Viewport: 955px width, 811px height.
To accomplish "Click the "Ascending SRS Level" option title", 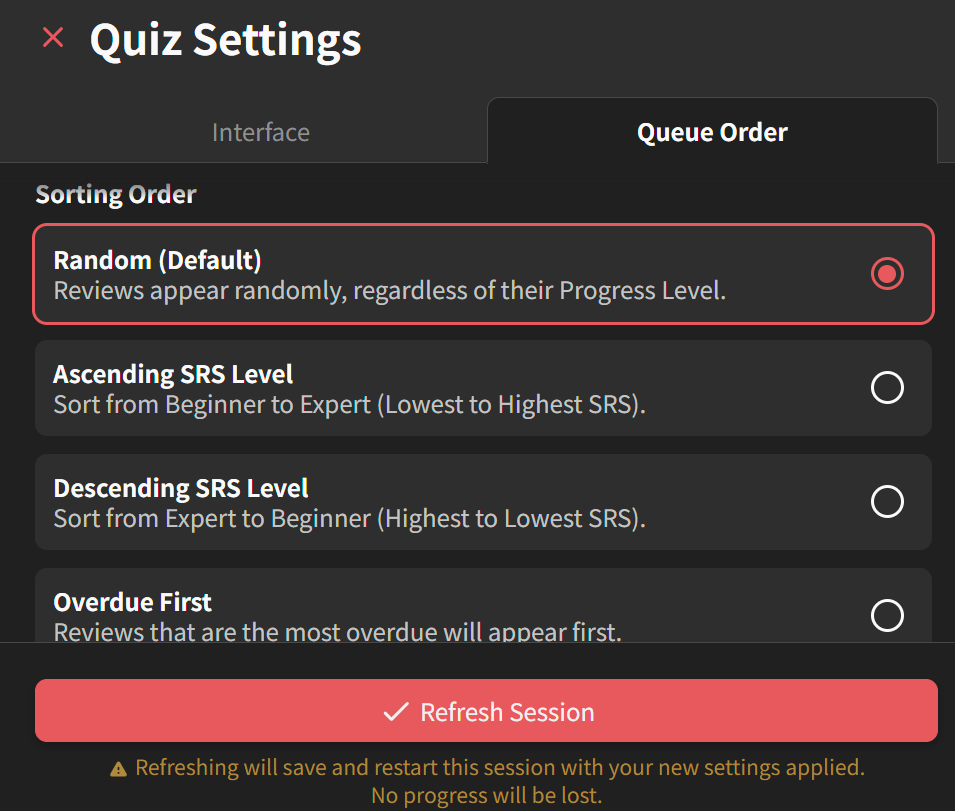I will 173,374.
